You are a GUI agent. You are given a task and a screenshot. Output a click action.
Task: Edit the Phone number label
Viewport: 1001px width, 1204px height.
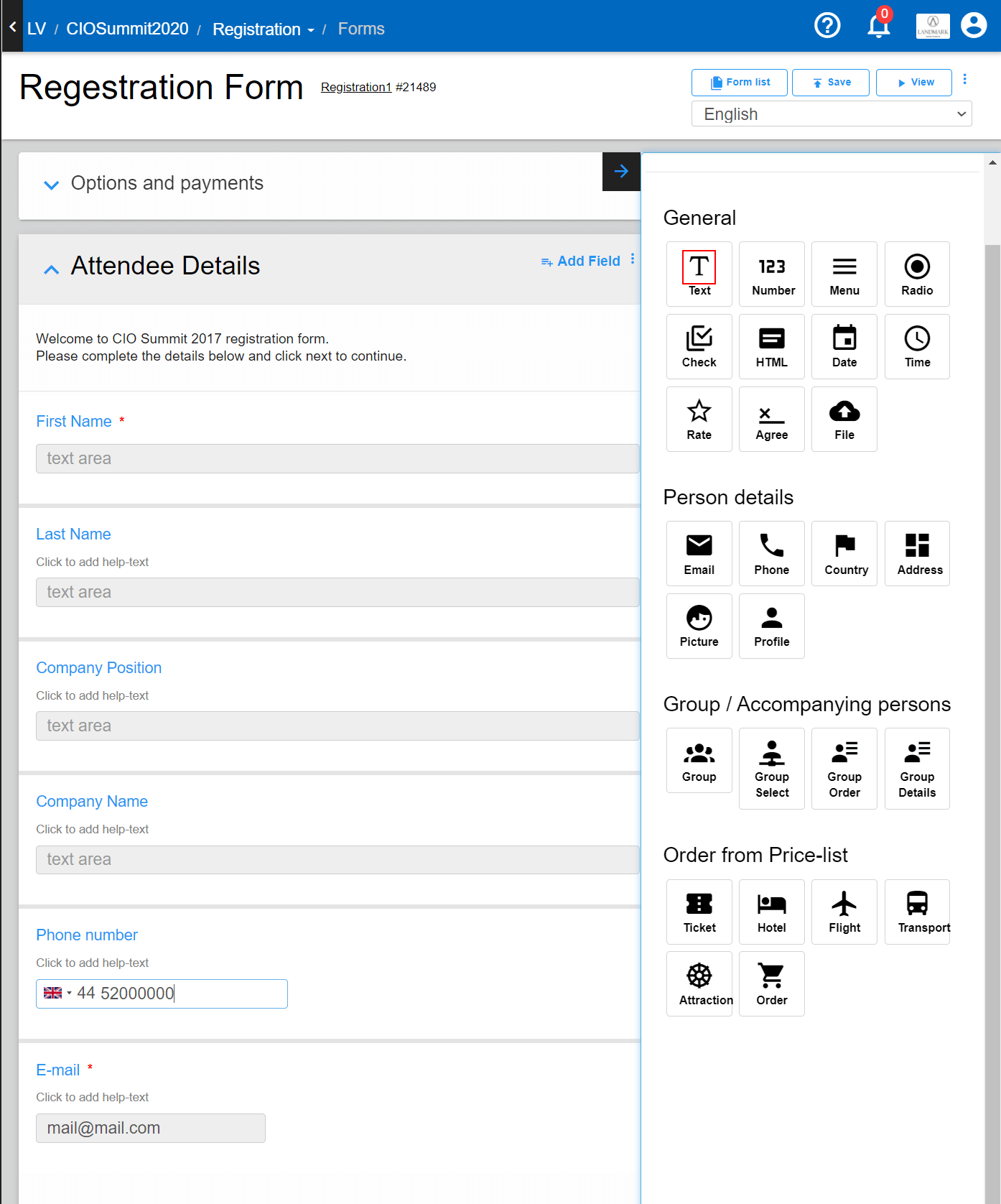pyautogui.click(x=87, y=935)
